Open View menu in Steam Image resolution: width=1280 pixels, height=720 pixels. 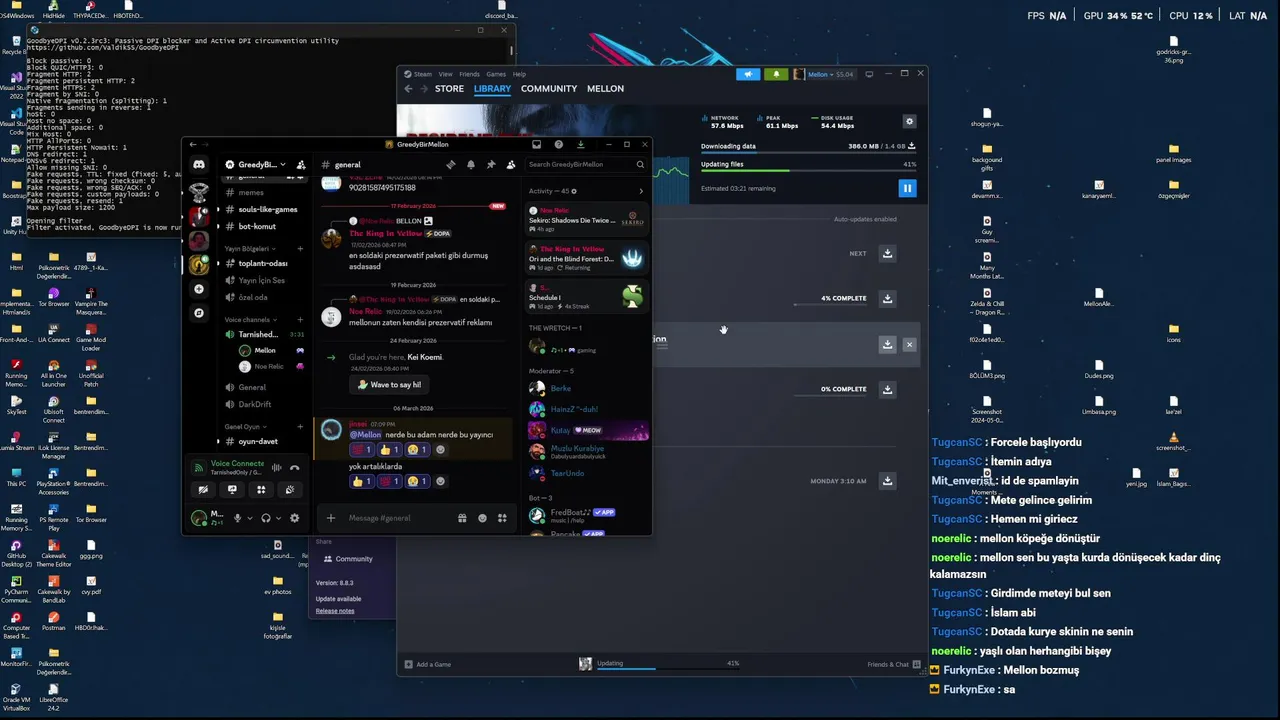tap(445, 74)
